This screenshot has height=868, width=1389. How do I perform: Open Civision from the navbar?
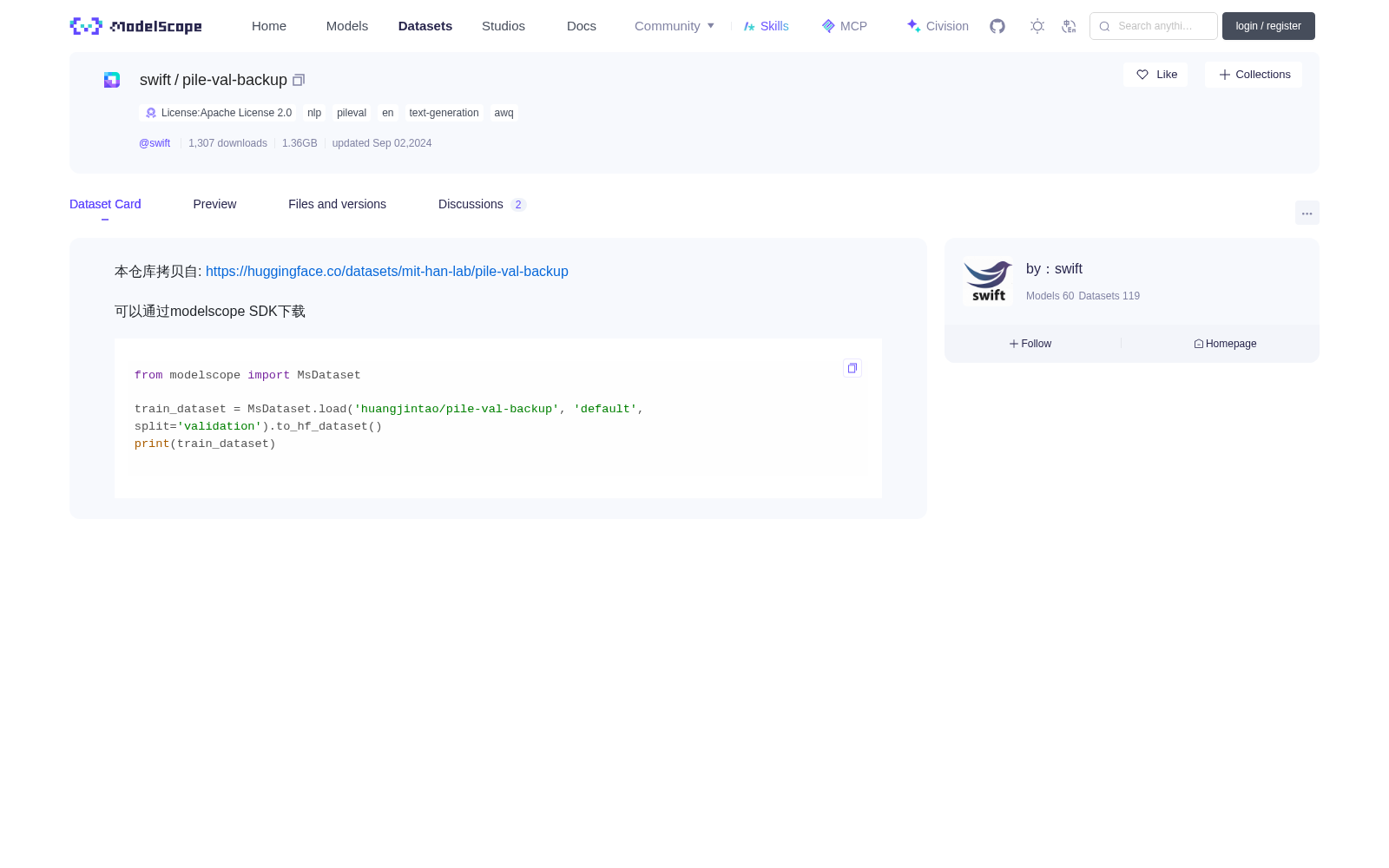(938, 26)
